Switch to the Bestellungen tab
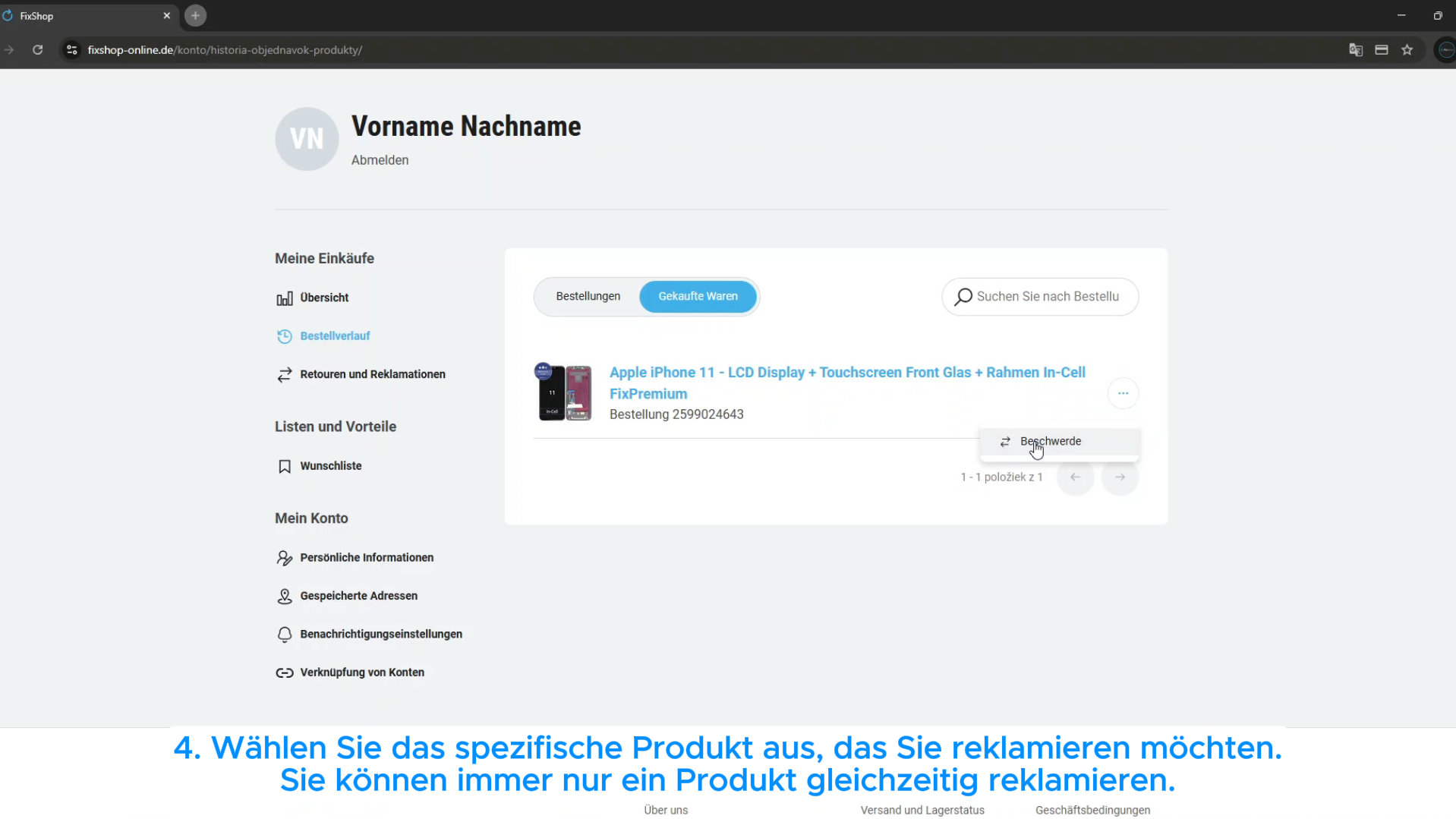 588,296
